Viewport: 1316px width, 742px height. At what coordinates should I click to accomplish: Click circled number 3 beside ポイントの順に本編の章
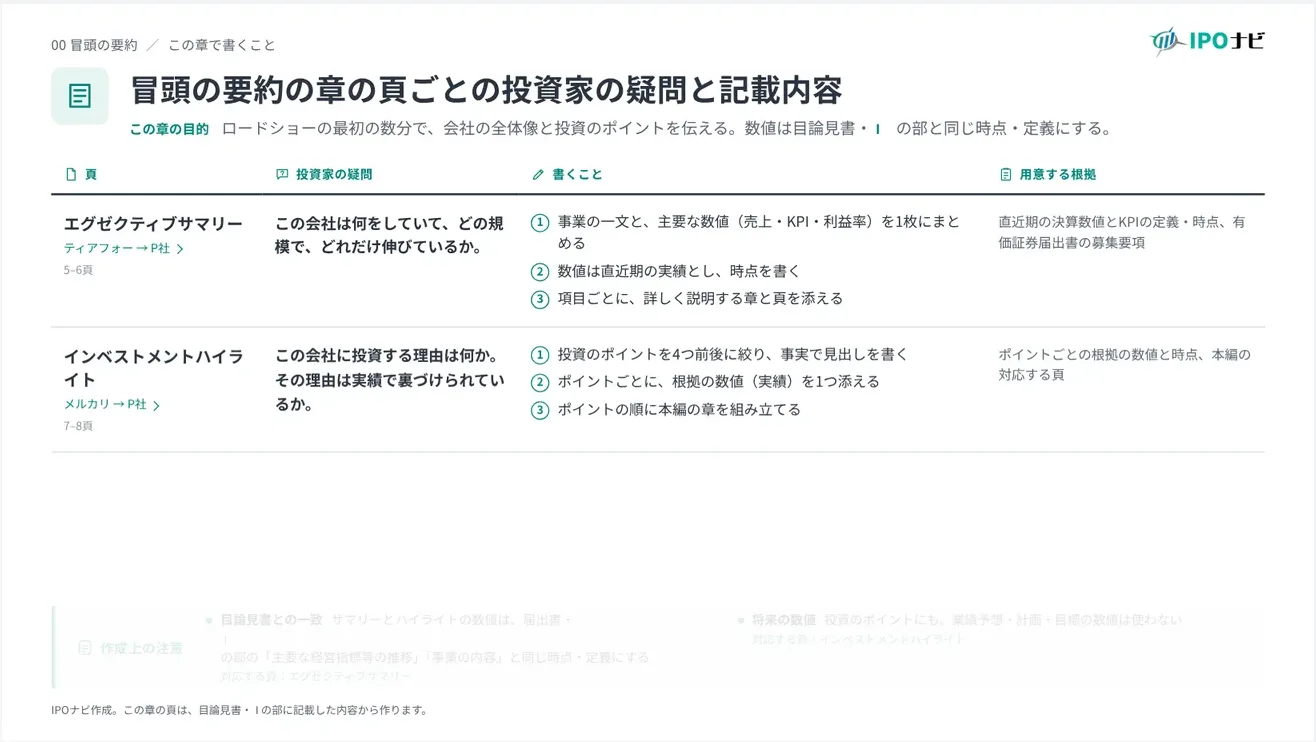pos(540,409)
